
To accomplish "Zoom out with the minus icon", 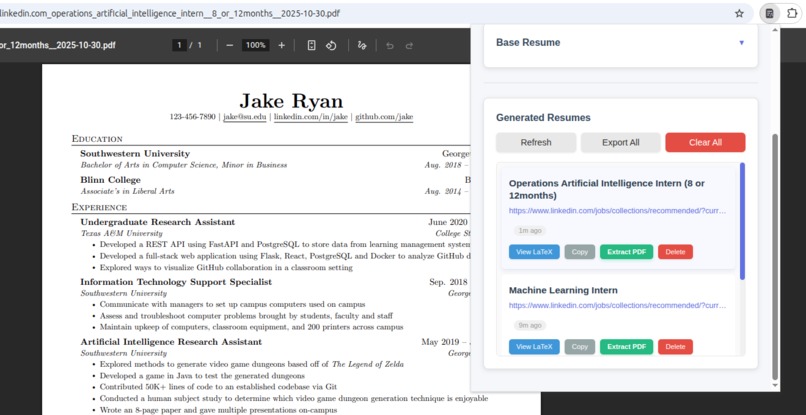I will [x=230, y=45].
